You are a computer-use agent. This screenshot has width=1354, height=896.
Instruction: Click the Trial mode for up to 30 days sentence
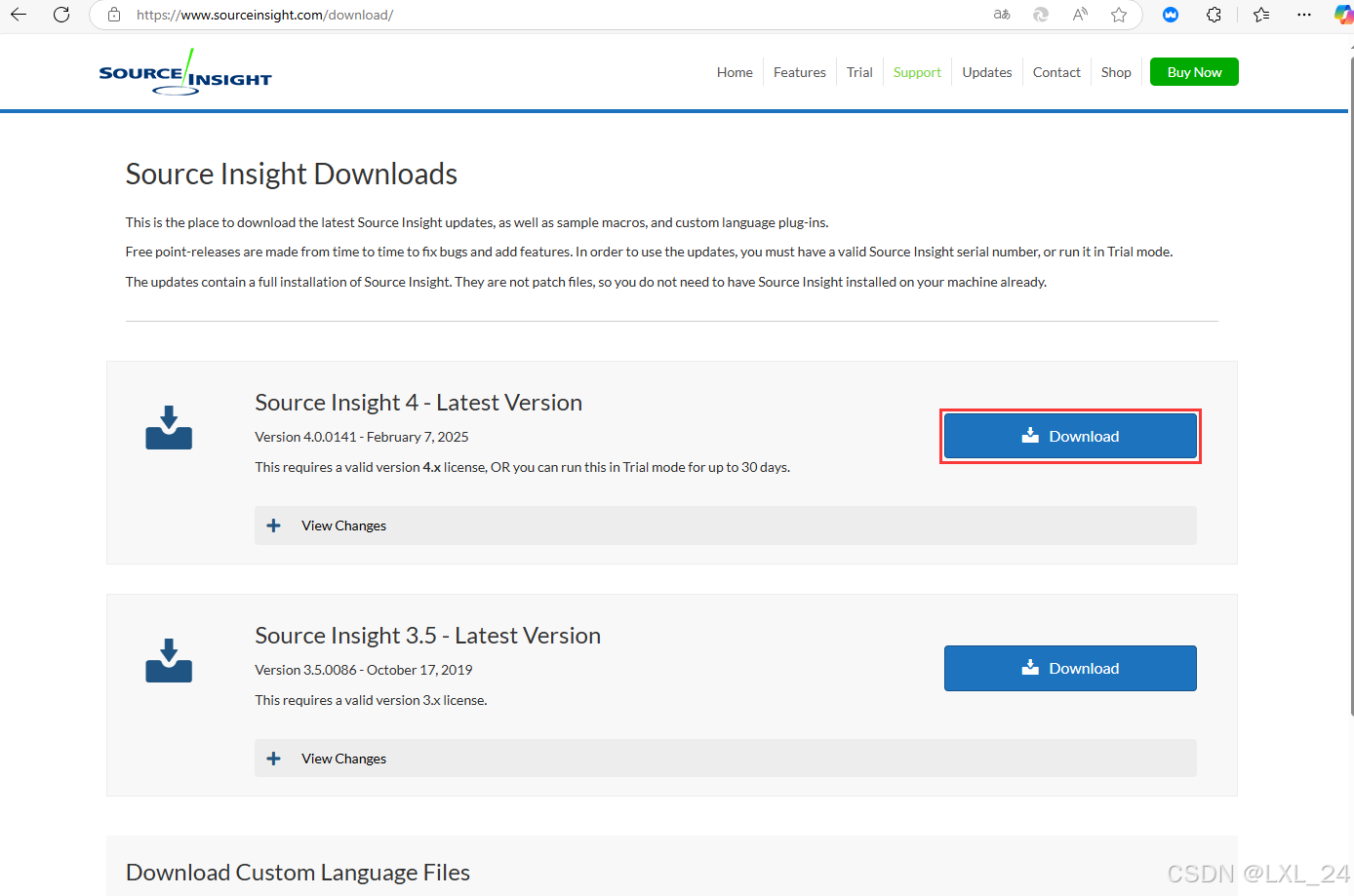pyautogui.click(x=522, y=467)
